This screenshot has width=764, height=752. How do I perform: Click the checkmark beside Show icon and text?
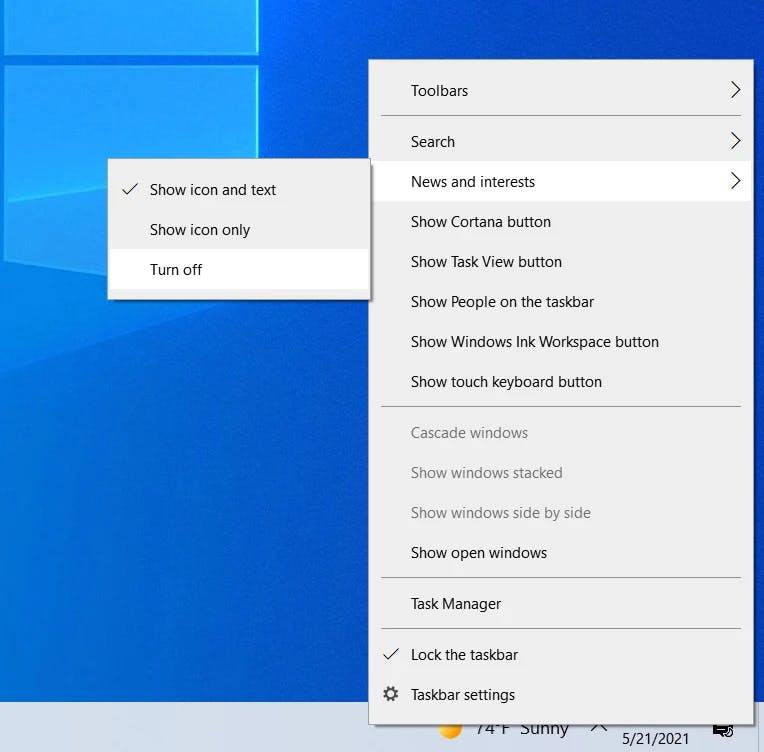click(x=130, y=189)
